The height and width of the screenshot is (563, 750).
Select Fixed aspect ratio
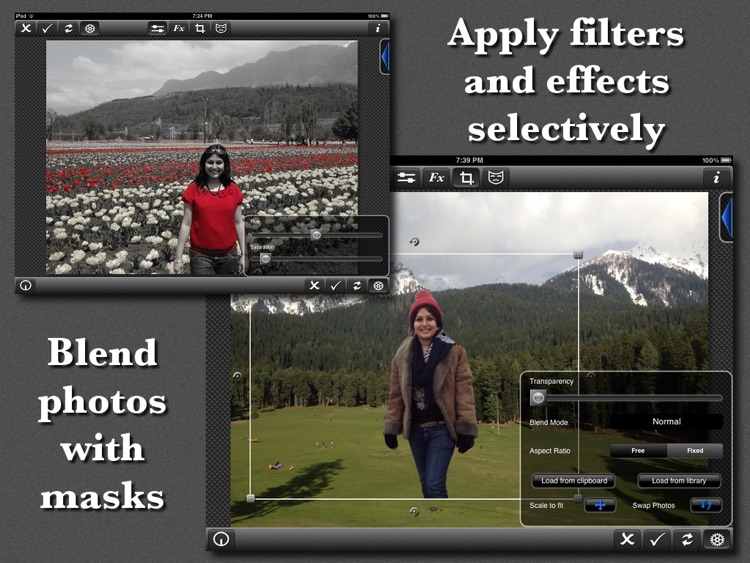(695, 451)
